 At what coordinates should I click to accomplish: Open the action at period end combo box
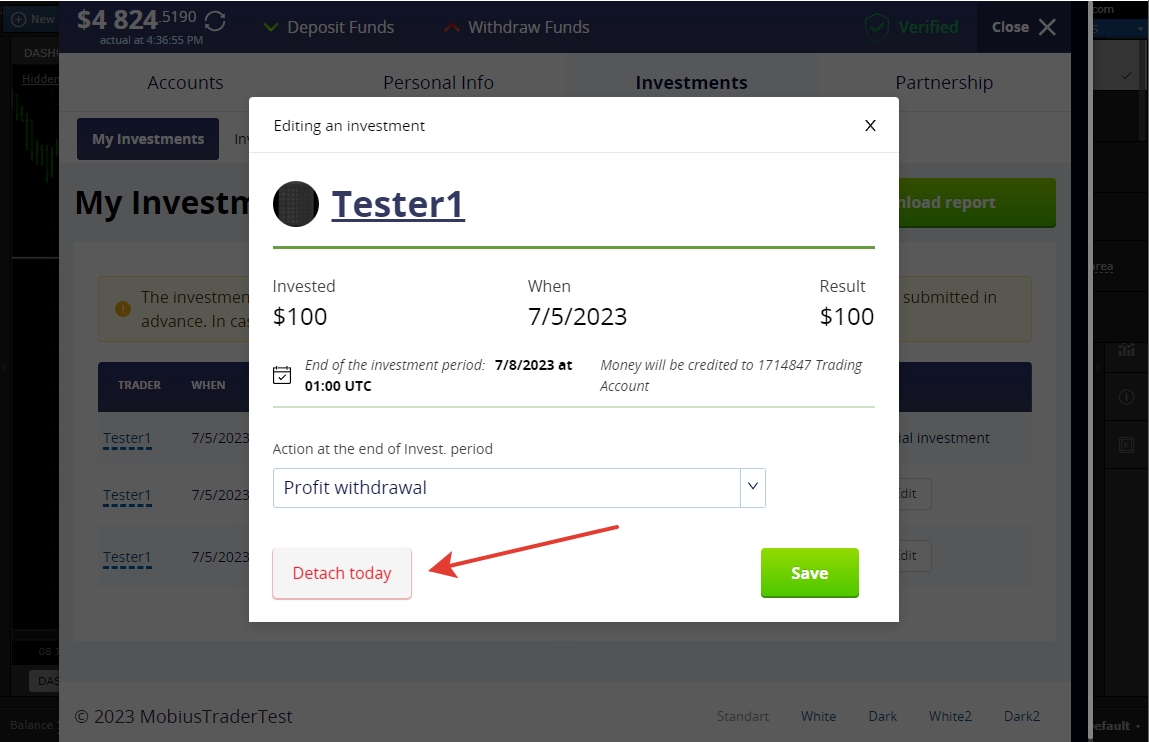coord(519,488)
